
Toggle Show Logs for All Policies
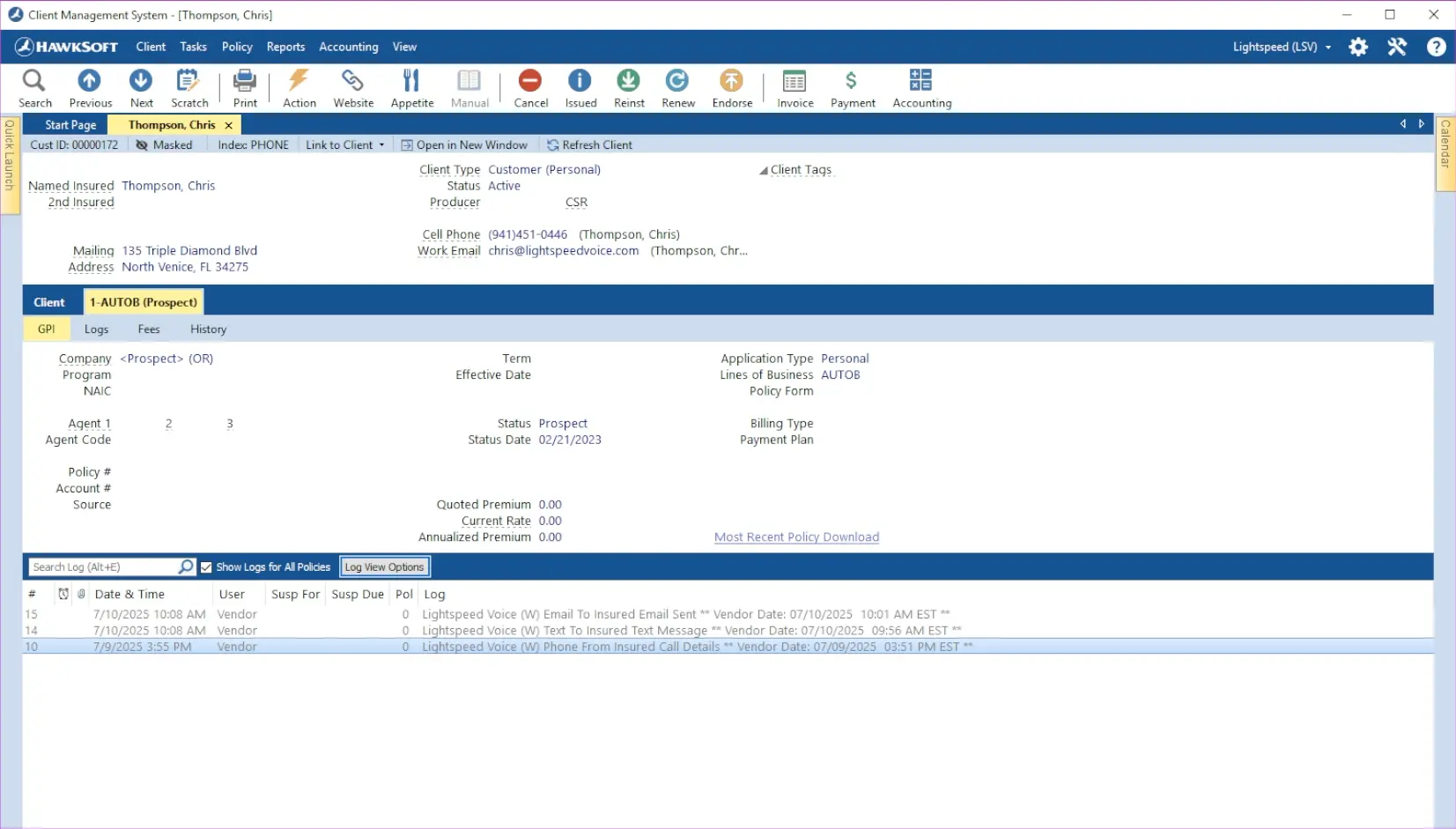[206, 566]
